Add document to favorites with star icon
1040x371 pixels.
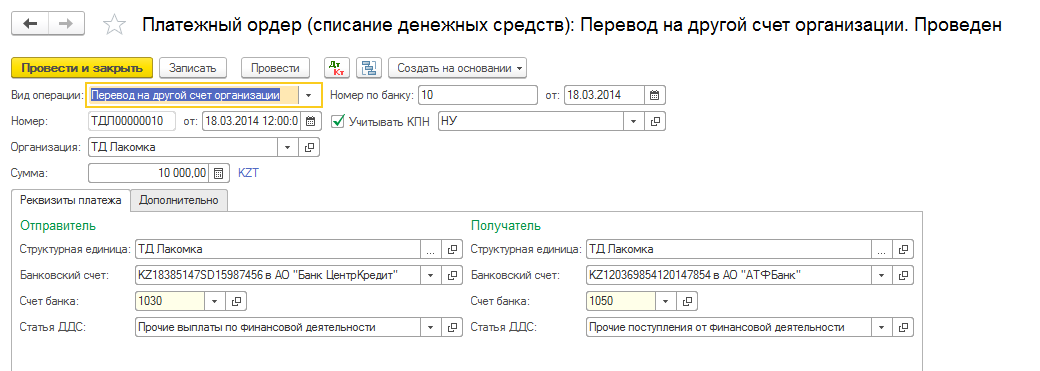coord(115,25)
